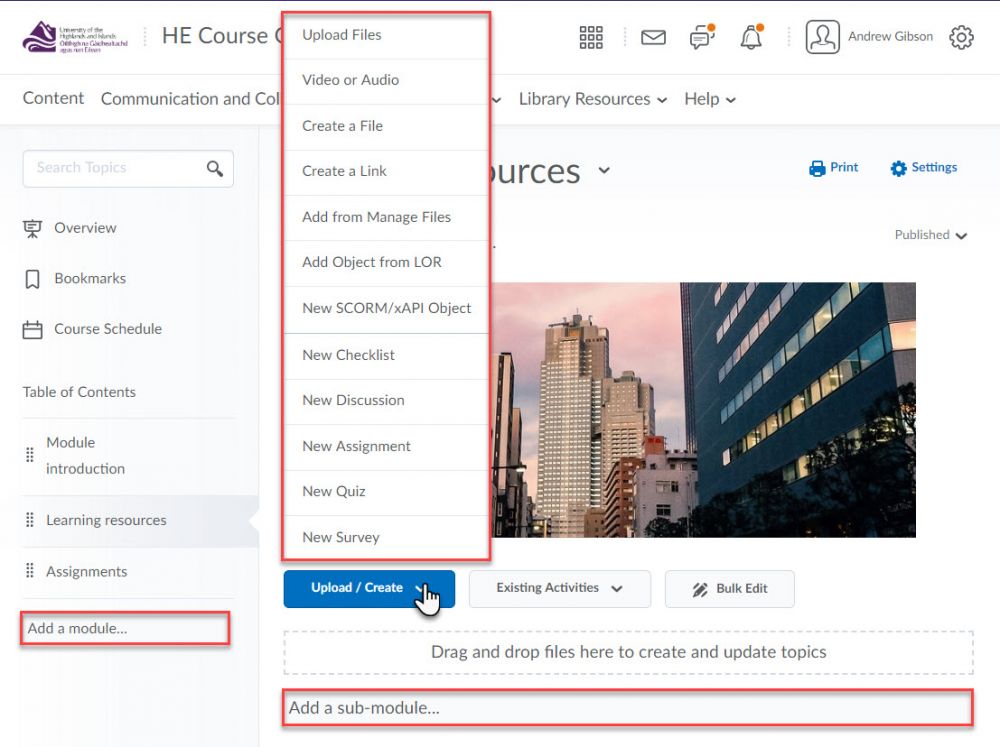Choose Create a Link

(386, 172)
